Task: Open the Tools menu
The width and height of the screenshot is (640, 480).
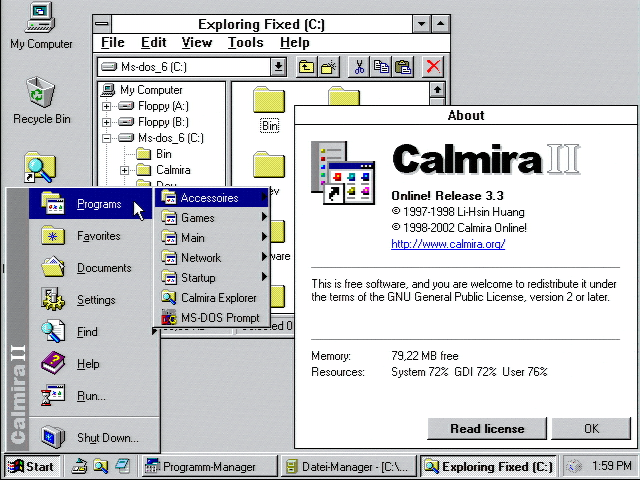Action: coord(245,42)
